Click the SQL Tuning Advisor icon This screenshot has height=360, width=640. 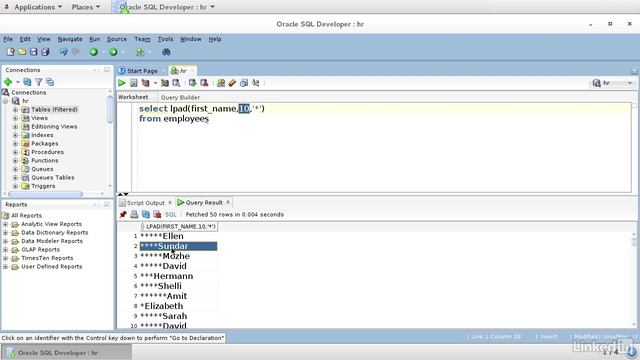tap(176, 83)
